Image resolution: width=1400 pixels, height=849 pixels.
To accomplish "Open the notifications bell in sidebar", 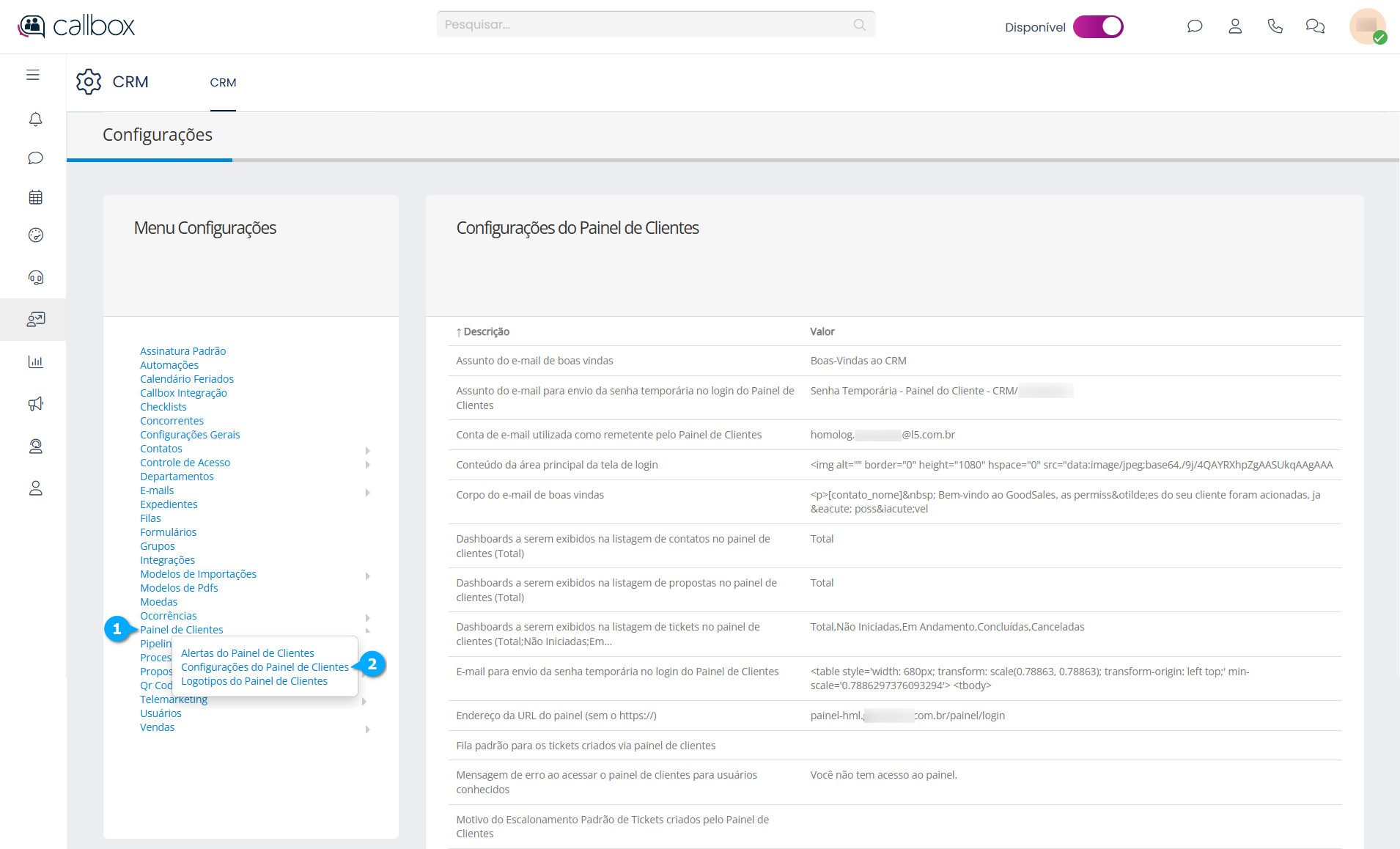I will pyautogui.click(x=35, y=119).
